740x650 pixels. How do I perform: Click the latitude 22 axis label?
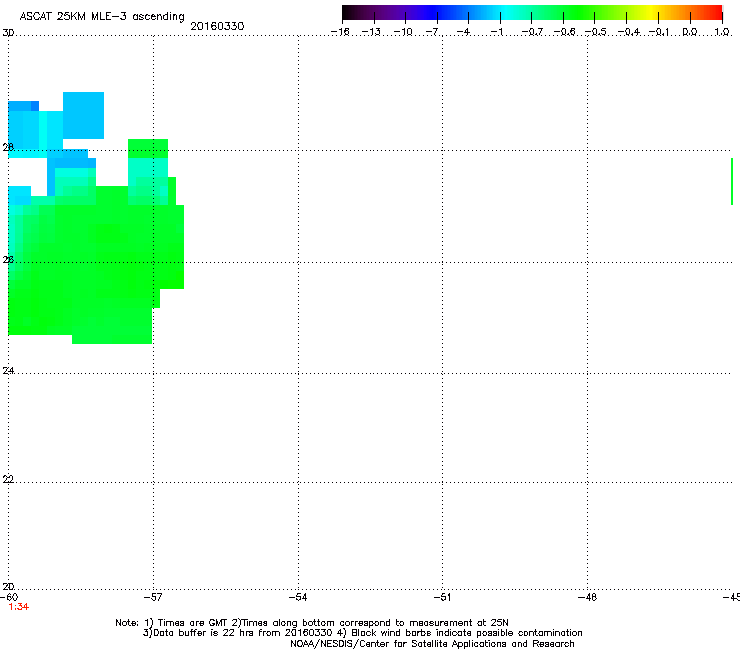tap(8, 480)
